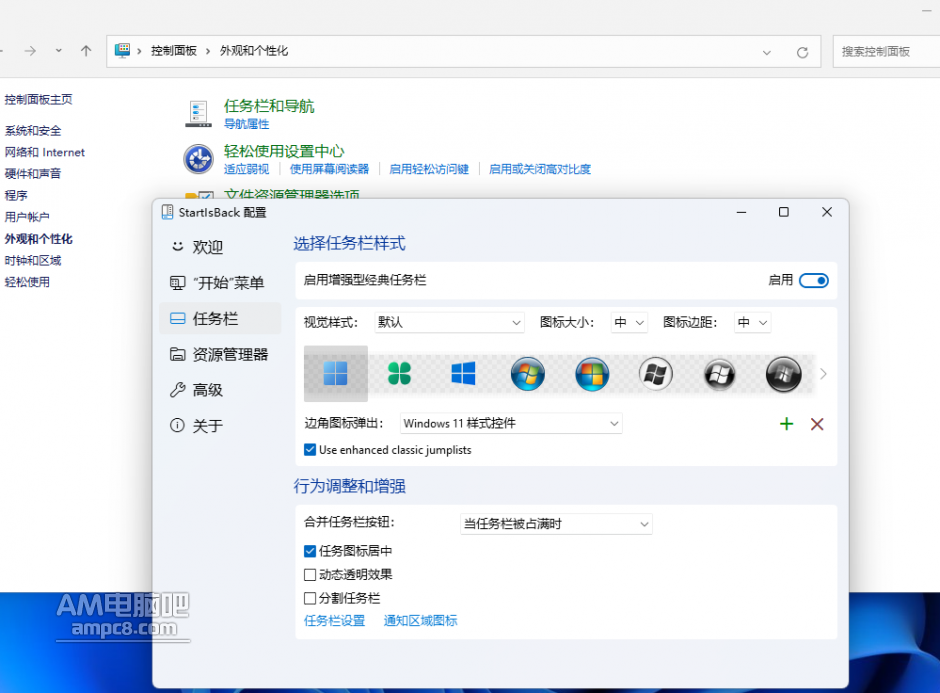Refresh the Control Panel view
The width and height of the screenshot is (940, 693).
803,52
